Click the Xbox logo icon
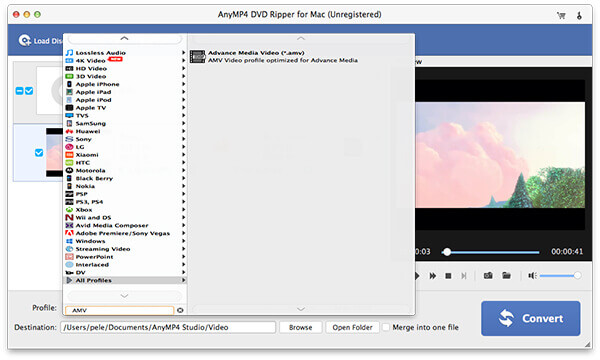This screenshot has height=360, width=600. 69,210
